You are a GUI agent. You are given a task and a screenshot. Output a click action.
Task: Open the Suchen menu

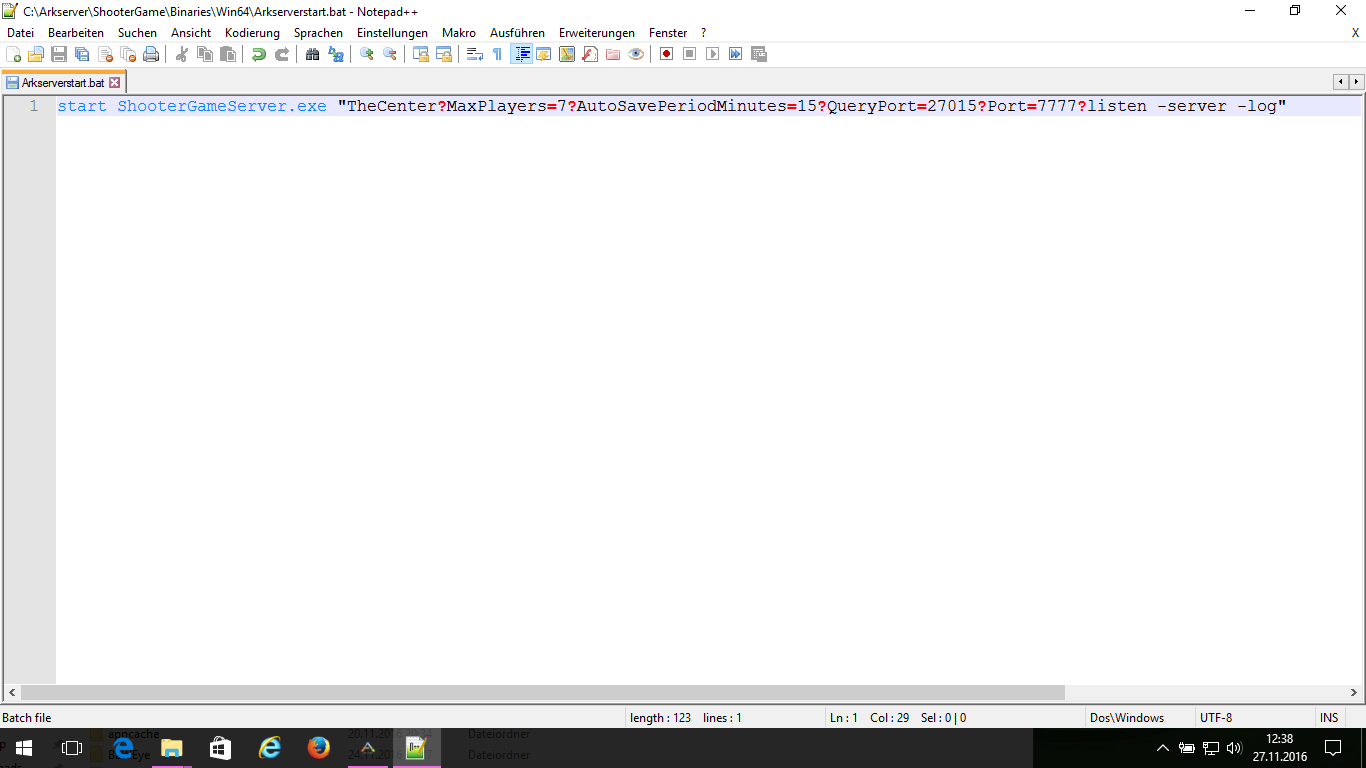click(x=137, y=33)
